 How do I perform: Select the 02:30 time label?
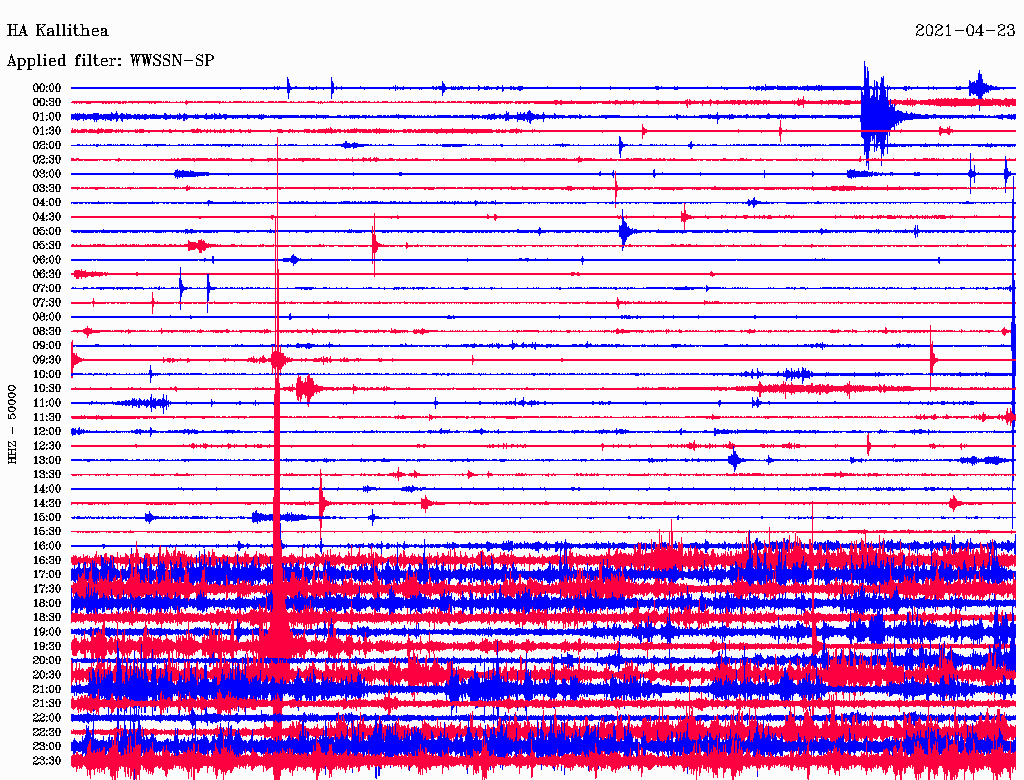pyautogui.click(x=47, y=160)
